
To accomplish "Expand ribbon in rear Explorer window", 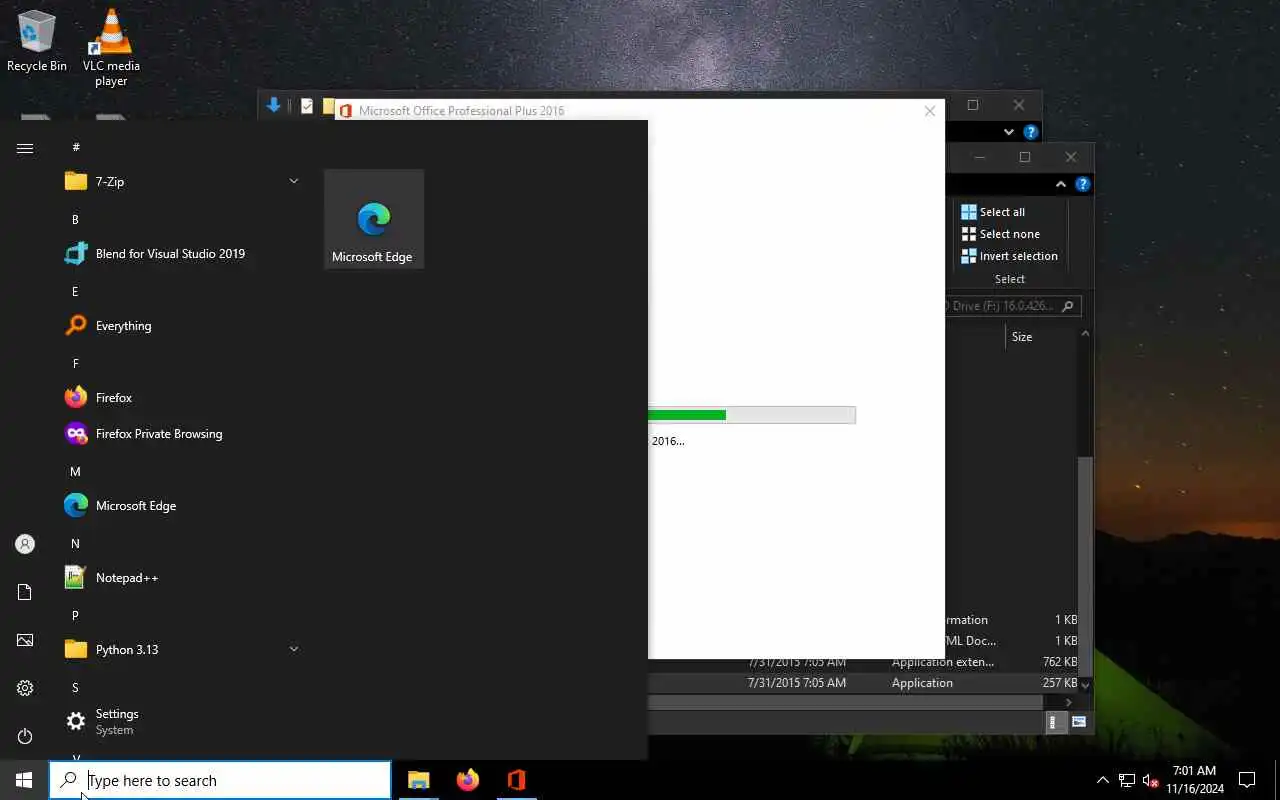I will [x=1009, y=132].
